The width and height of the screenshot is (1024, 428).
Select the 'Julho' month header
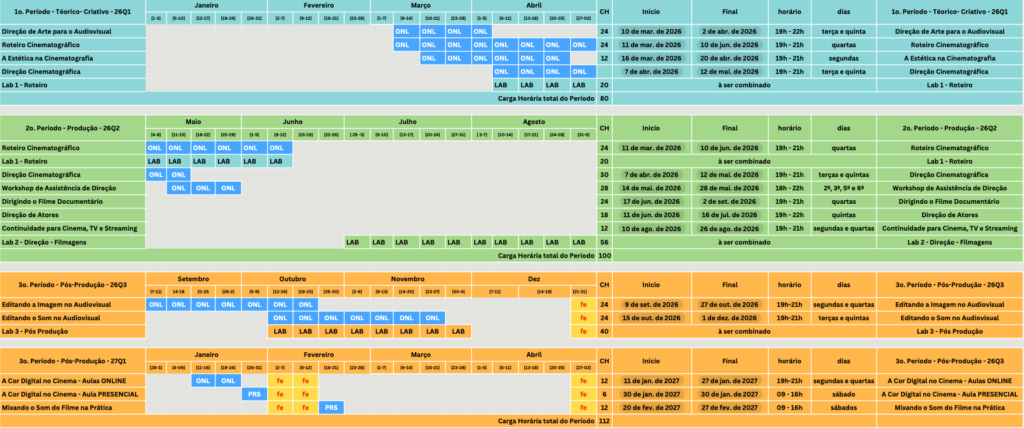click(407, 122)
